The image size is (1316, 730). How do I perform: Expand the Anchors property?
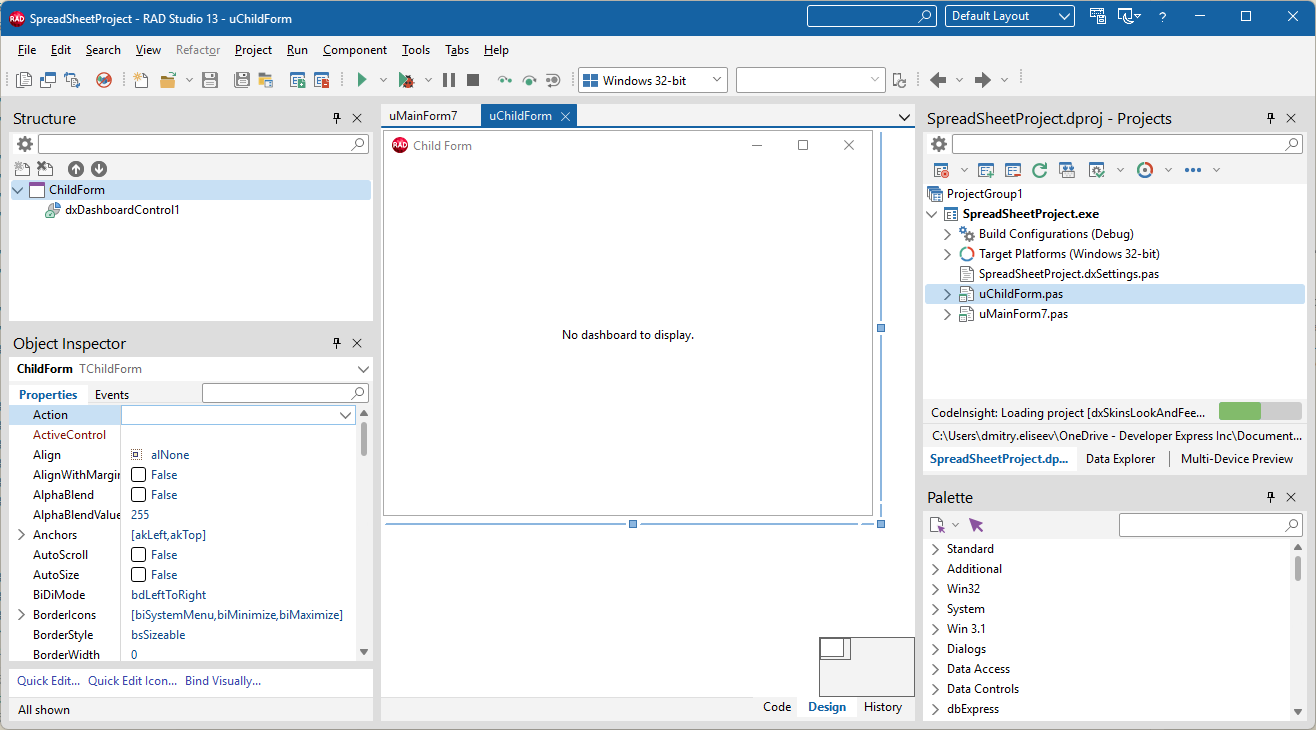coord(21,535)
